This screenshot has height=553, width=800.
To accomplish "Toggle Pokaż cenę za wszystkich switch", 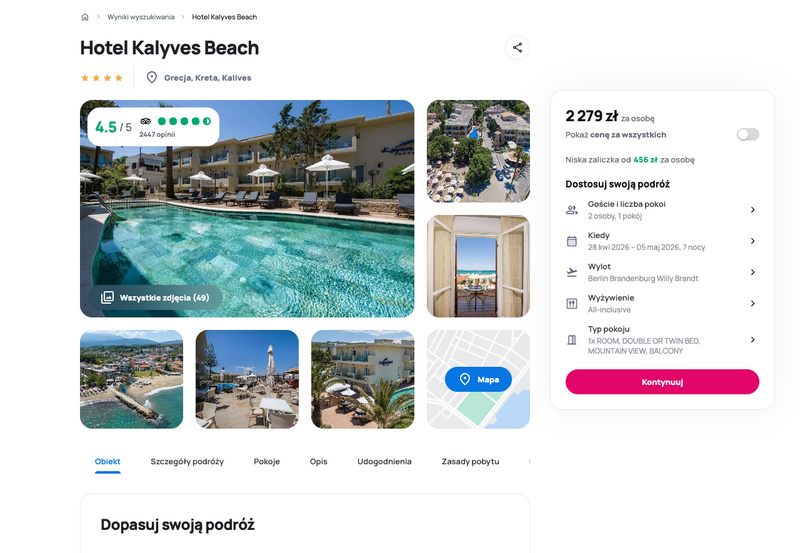I will (748, 134).
